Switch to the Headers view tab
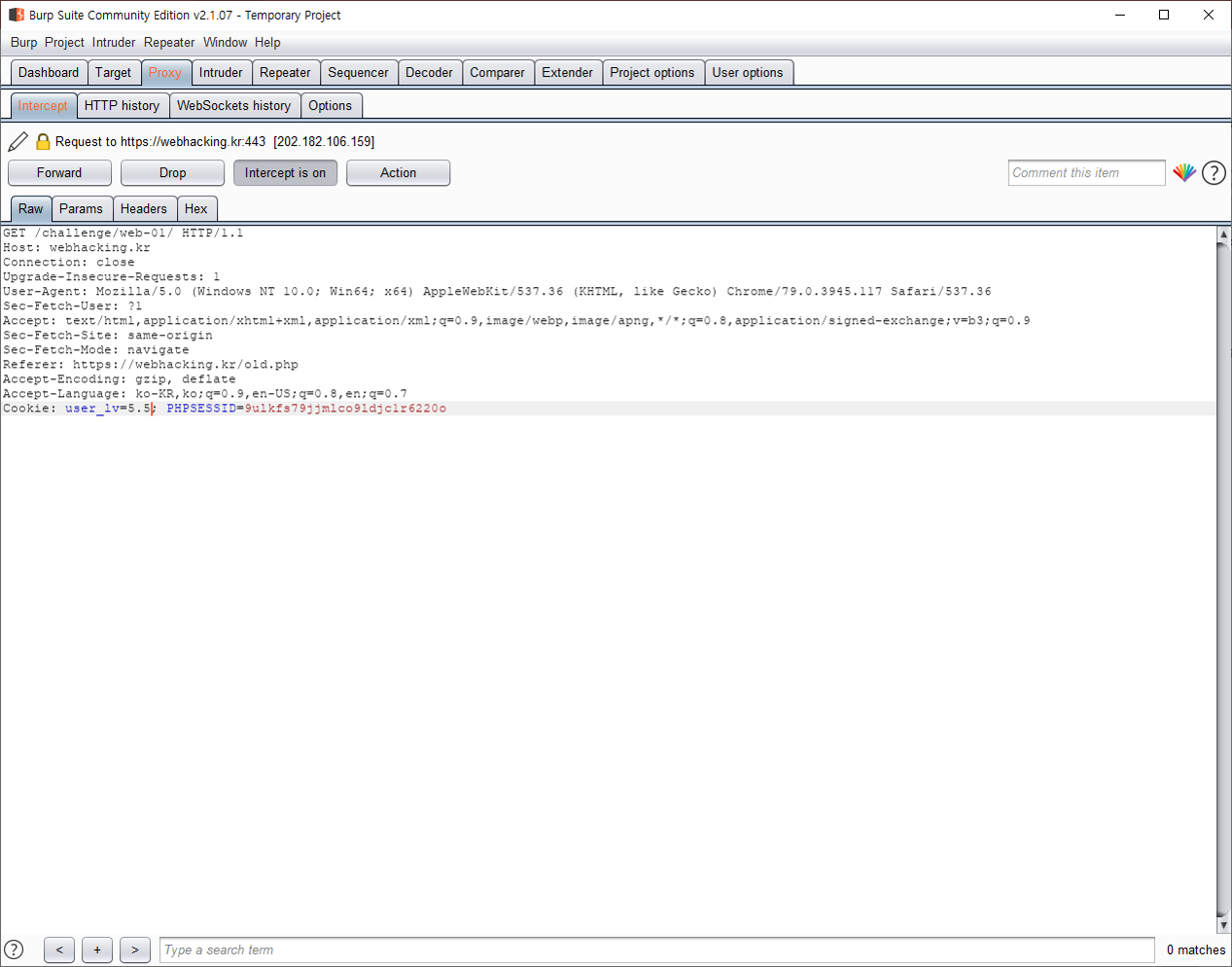 (x=144, y=209)
